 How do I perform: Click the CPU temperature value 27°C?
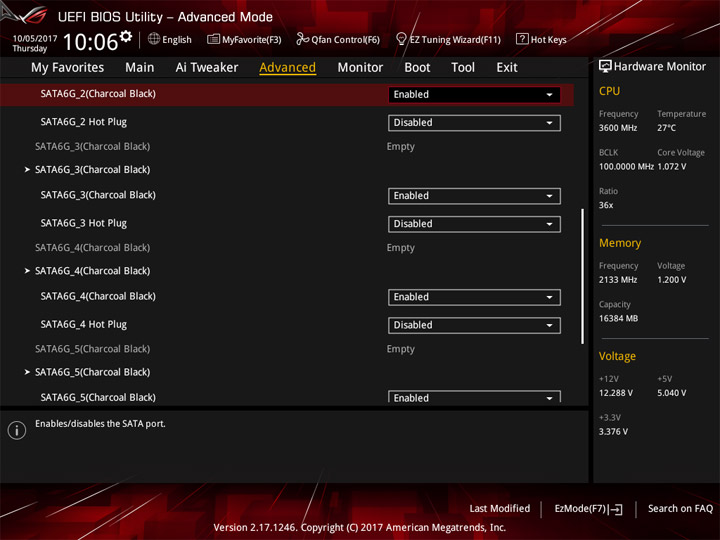pos(666,128)
